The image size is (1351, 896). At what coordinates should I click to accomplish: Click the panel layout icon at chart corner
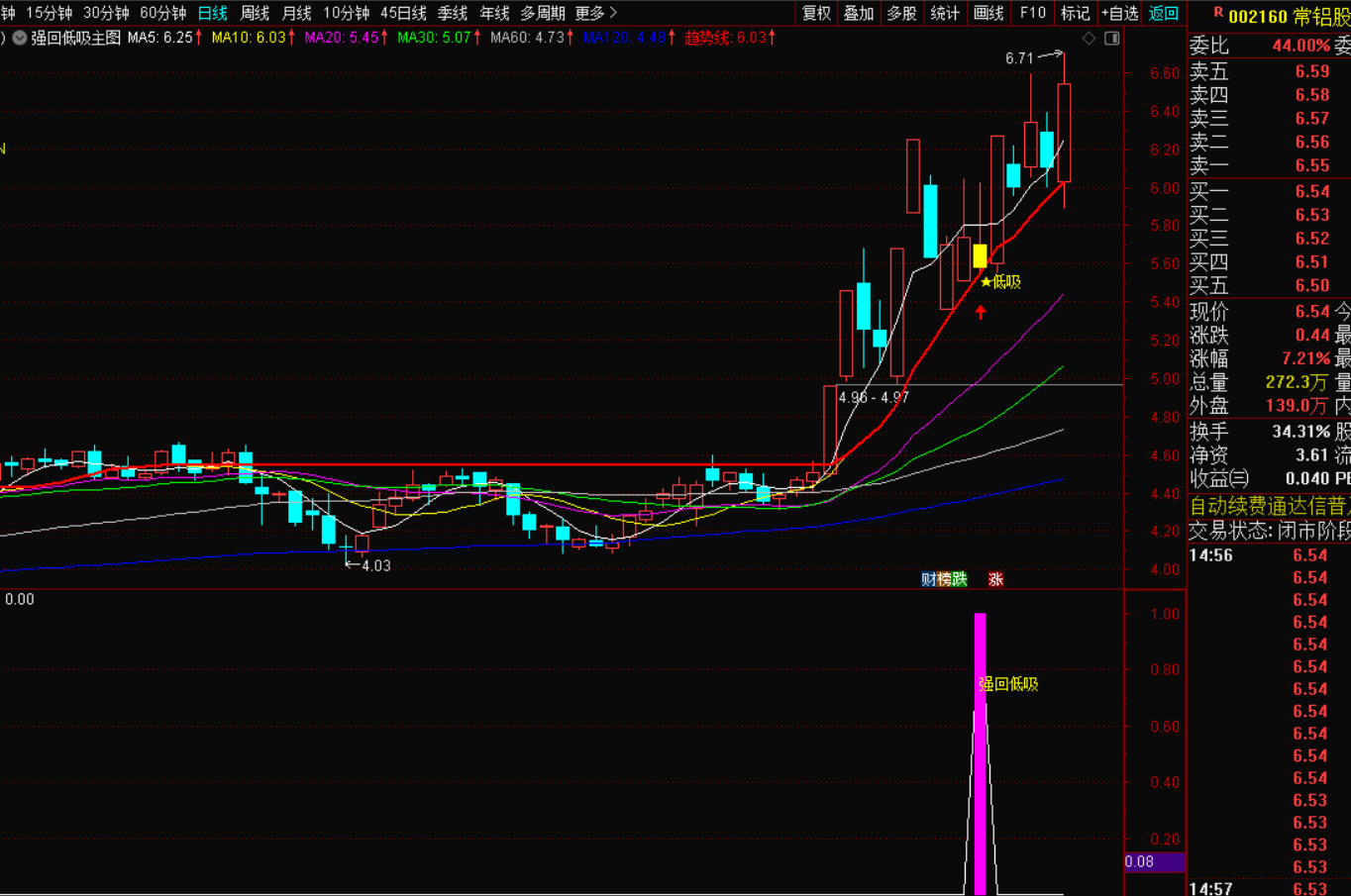pos(1112,38)
